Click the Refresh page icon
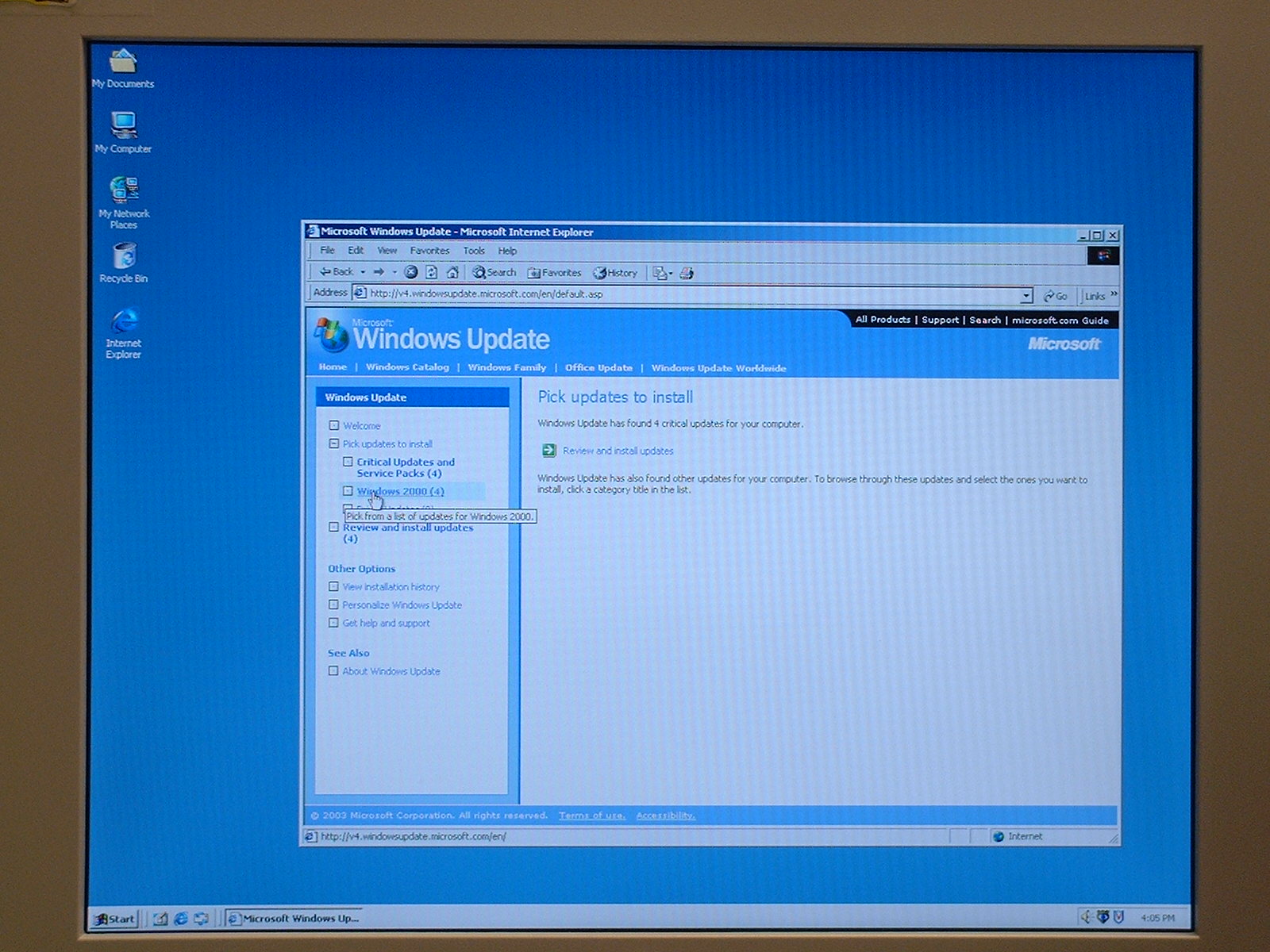1270x952 pixels. (x=431, y=272)
